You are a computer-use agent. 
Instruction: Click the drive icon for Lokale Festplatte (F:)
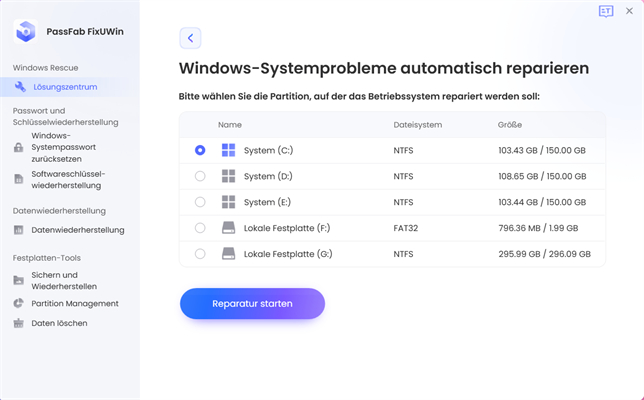228,228
